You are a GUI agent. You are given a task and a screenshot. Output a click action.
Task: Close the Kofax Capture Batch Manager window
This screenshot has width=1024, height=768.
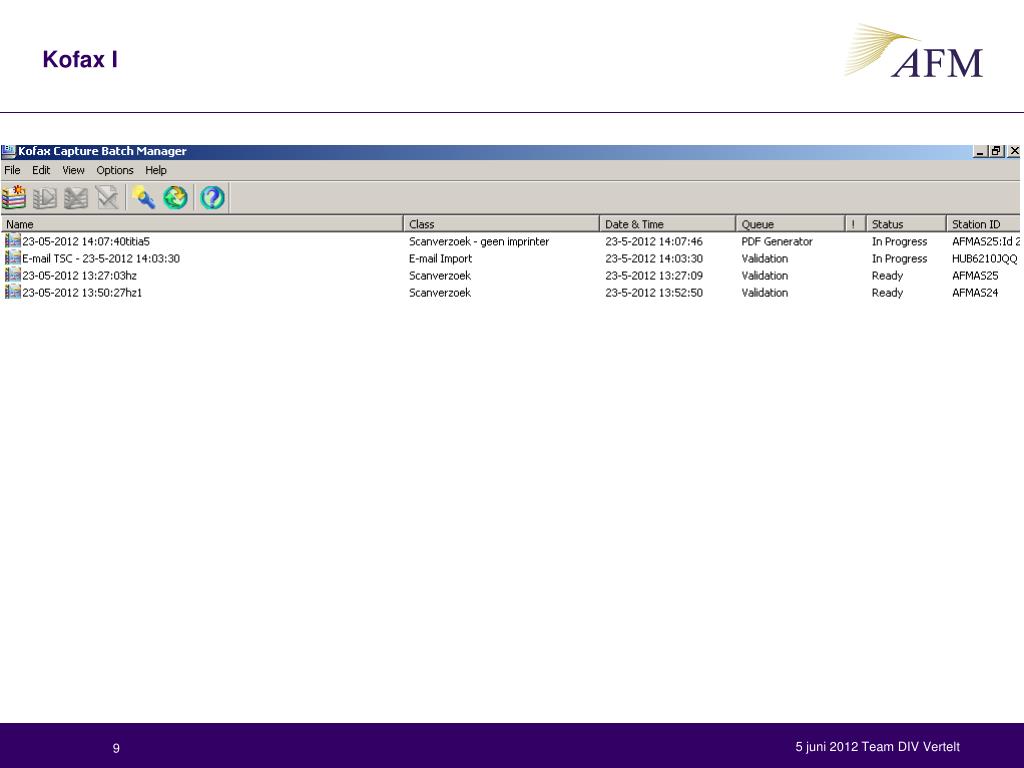coord(1014,152)
